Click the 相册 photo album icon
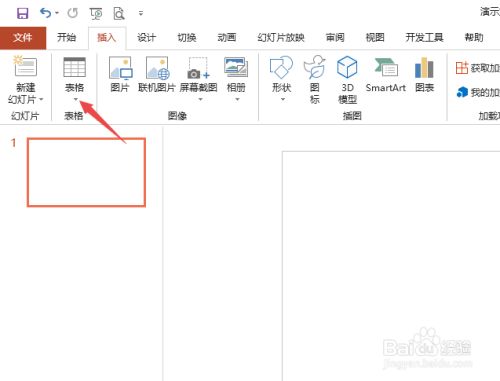This screenshot has height=381, width=500. tap(236, 68)
